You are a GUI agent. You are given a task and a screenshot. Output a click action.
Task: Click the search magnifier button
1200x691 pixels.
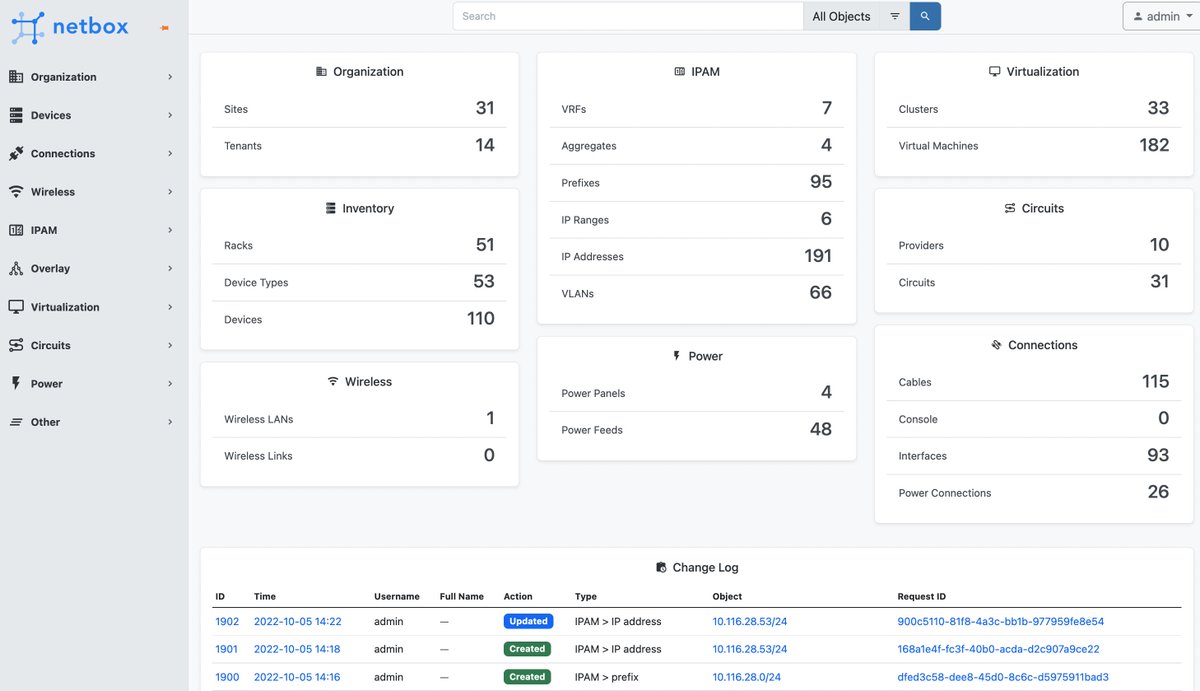[x=925, y=16]
